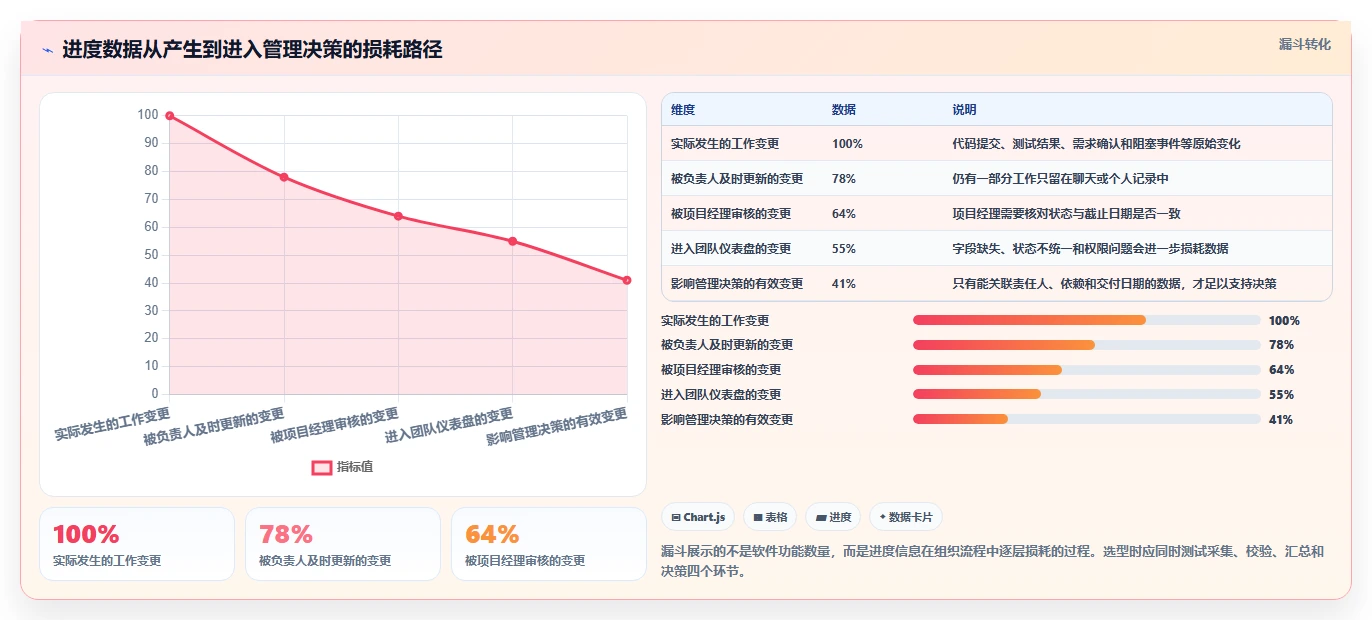Click the 指标值 legend label
1372x620 pixels.
point(355,467)
